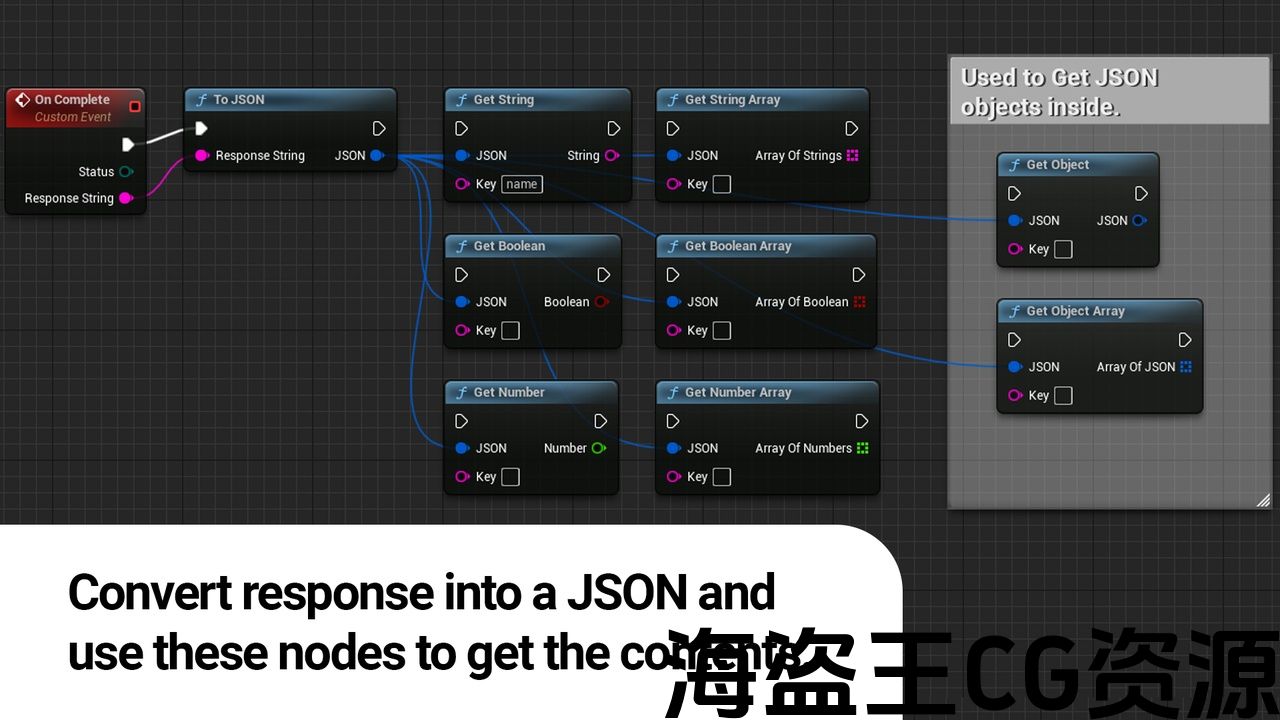The image size is (1280, 720).
Task: Click the Key input box on Get Number Array
Action: (x=721, y=477)
